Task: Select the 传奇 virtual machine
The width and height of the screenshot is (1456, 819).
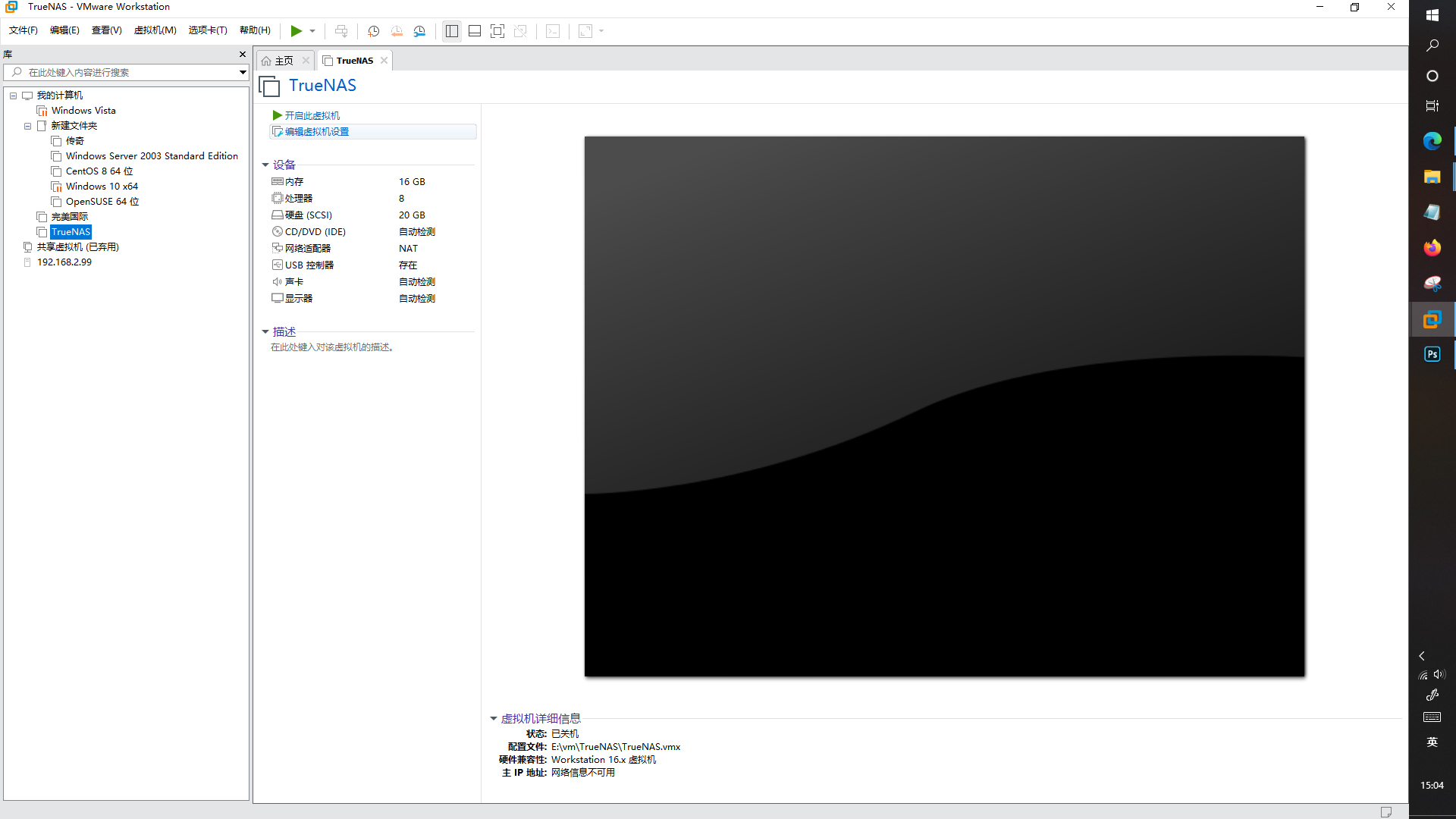Action: point(74,141)
